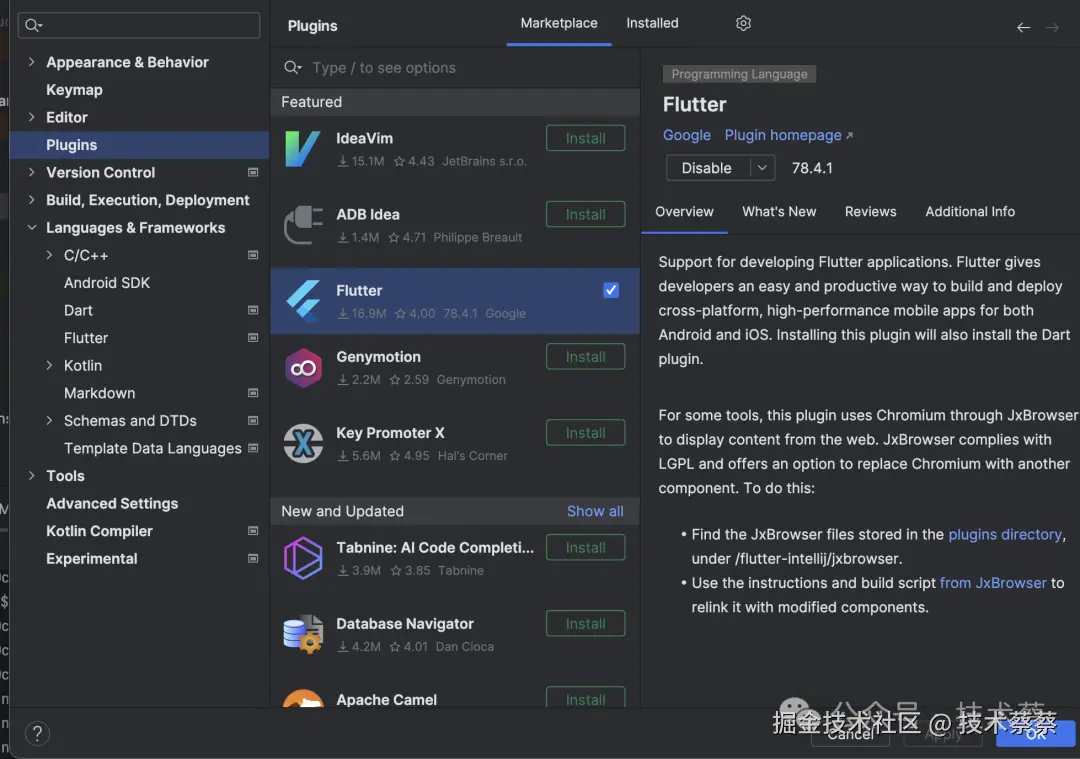Viewport: 1080px width, 759px height.
Task: Expand the Editor settings section
Action: pyautogui.click(x=32, y=117)
